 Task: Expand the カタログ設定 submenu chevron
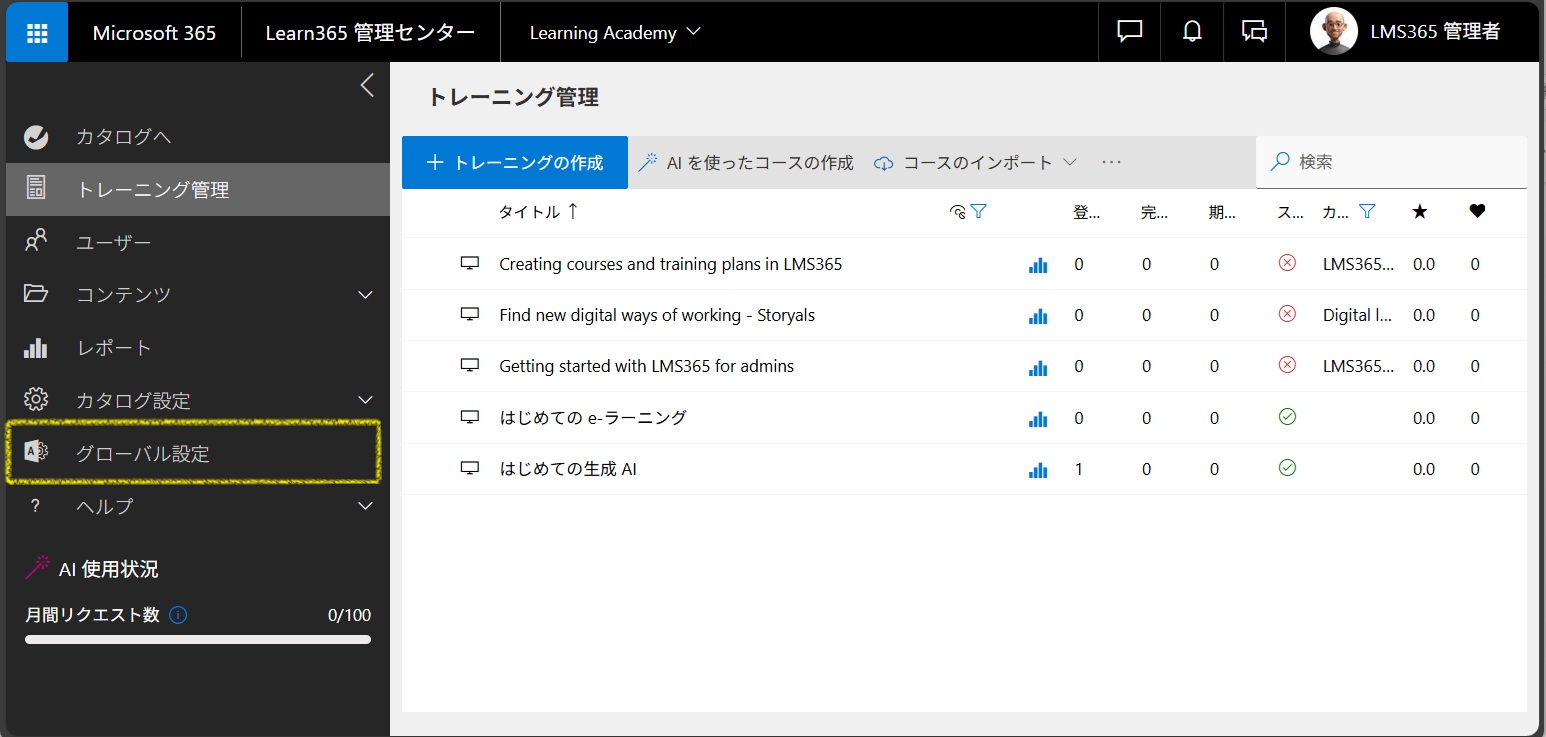[365, 401]
